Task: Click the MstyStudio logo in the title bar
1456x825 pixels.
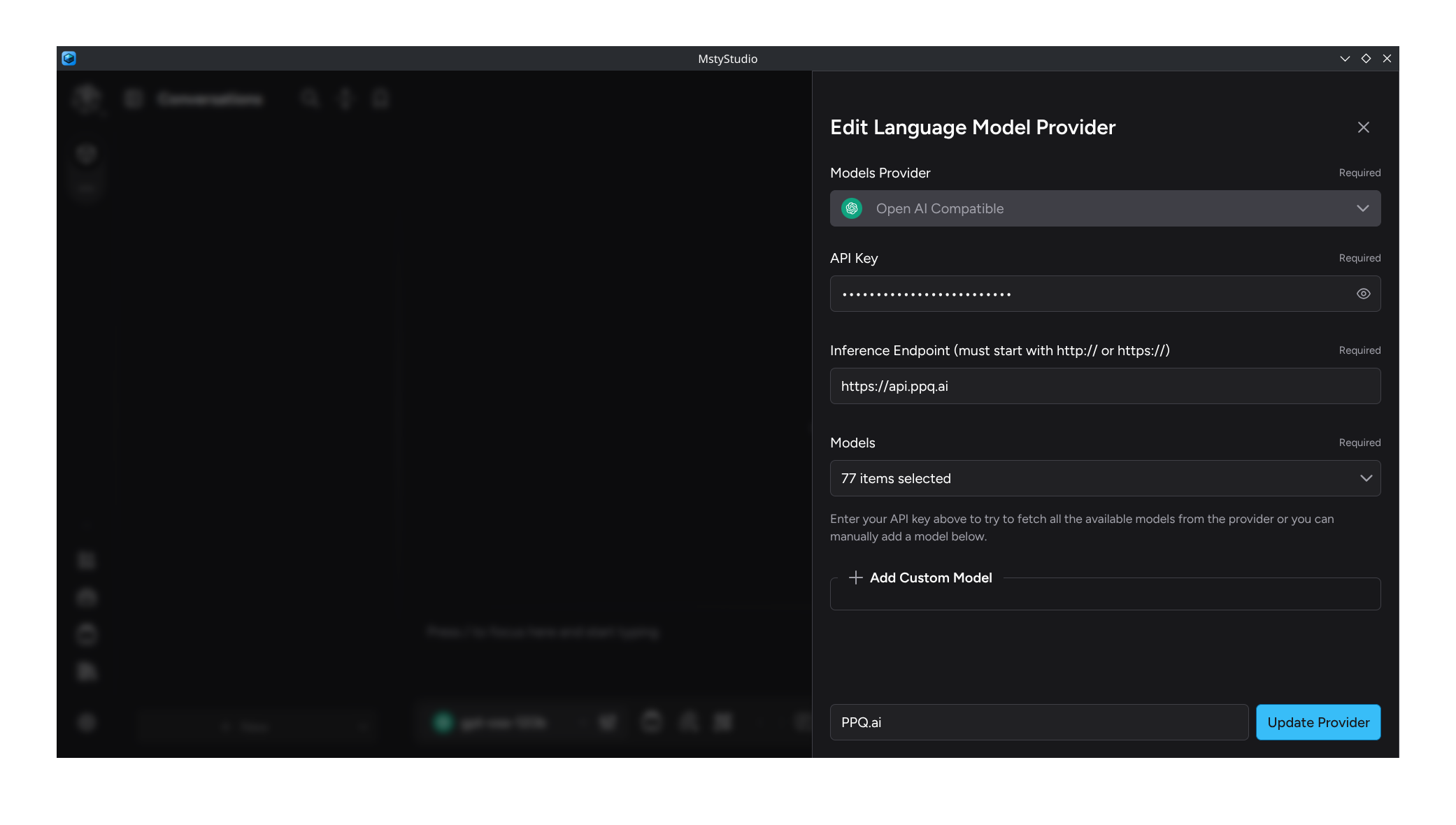Action: point(69,59)
